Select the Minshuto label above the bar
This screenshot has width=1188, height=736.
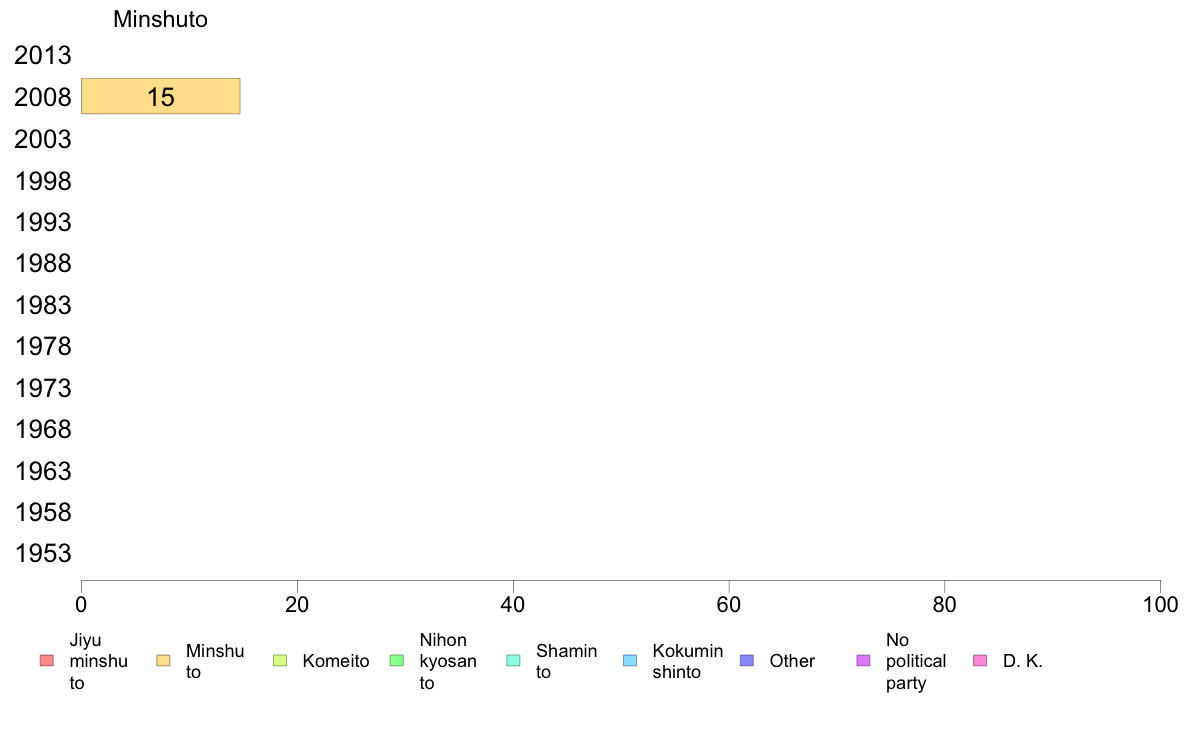(x=160, y=20)
